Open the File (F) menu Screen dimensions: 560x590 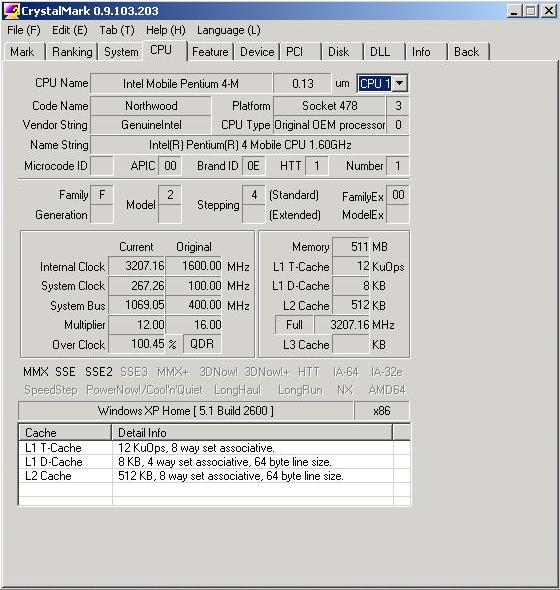pyautogui.click(x=23, y=30)
